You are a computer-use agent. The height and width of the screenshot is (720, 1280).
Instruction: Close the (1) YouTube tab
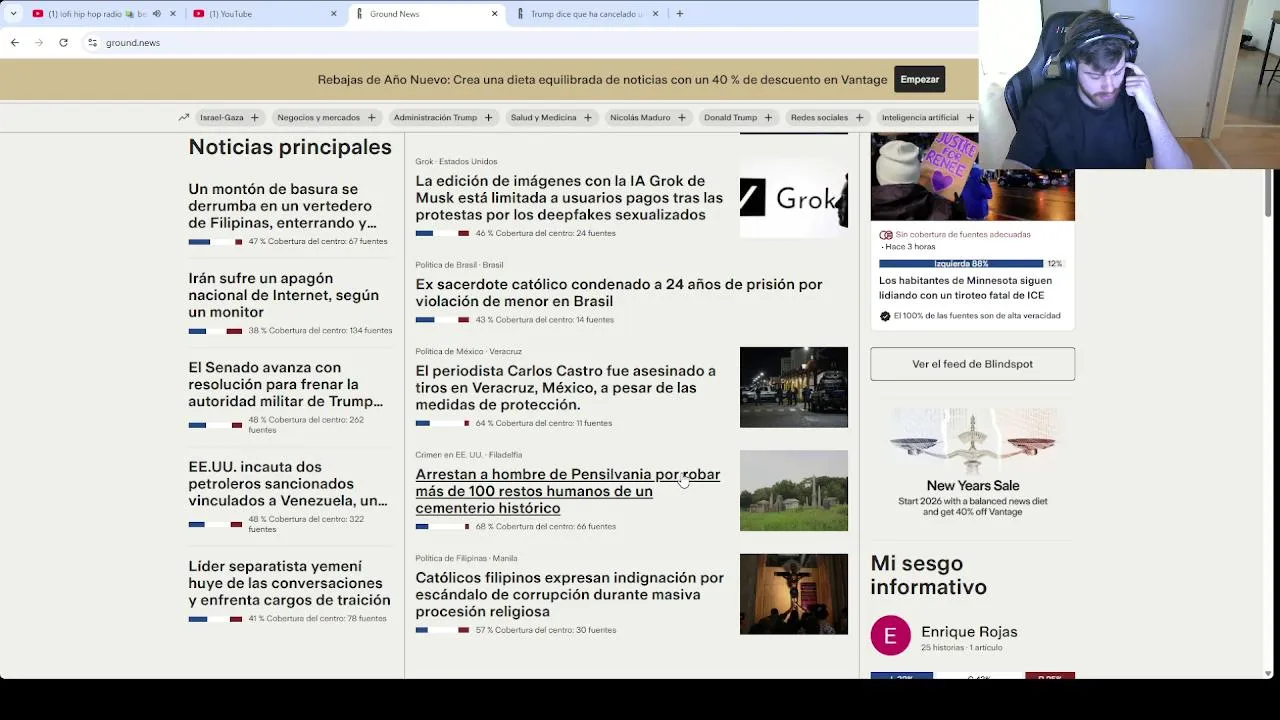point(334,14)
